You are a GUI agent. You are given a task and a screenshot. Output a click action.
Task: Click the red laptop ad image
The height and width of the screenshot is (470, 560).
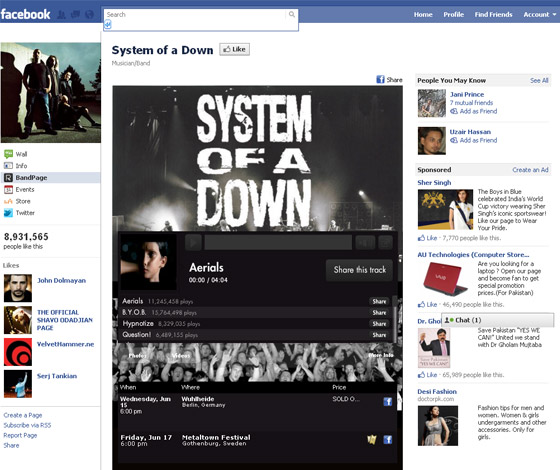pos(445,279)
